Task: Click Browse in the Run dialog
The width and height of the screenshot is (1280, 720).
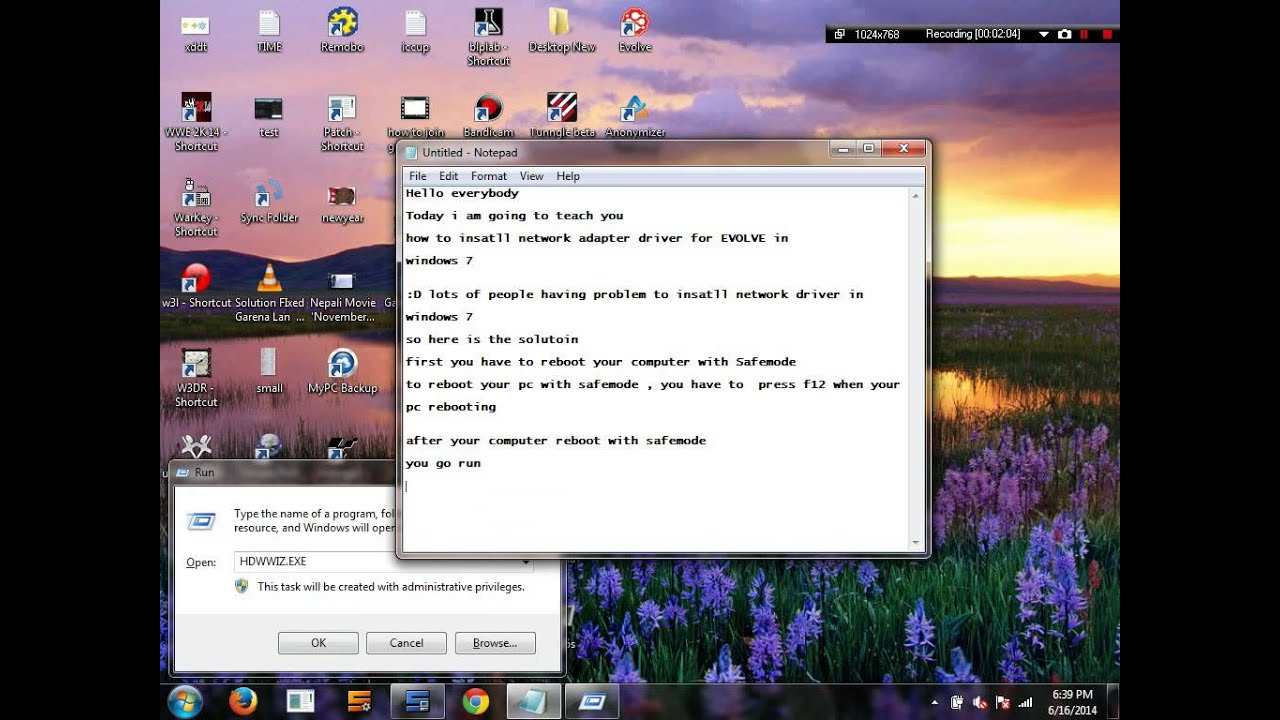Action: [x=495, y=643]
